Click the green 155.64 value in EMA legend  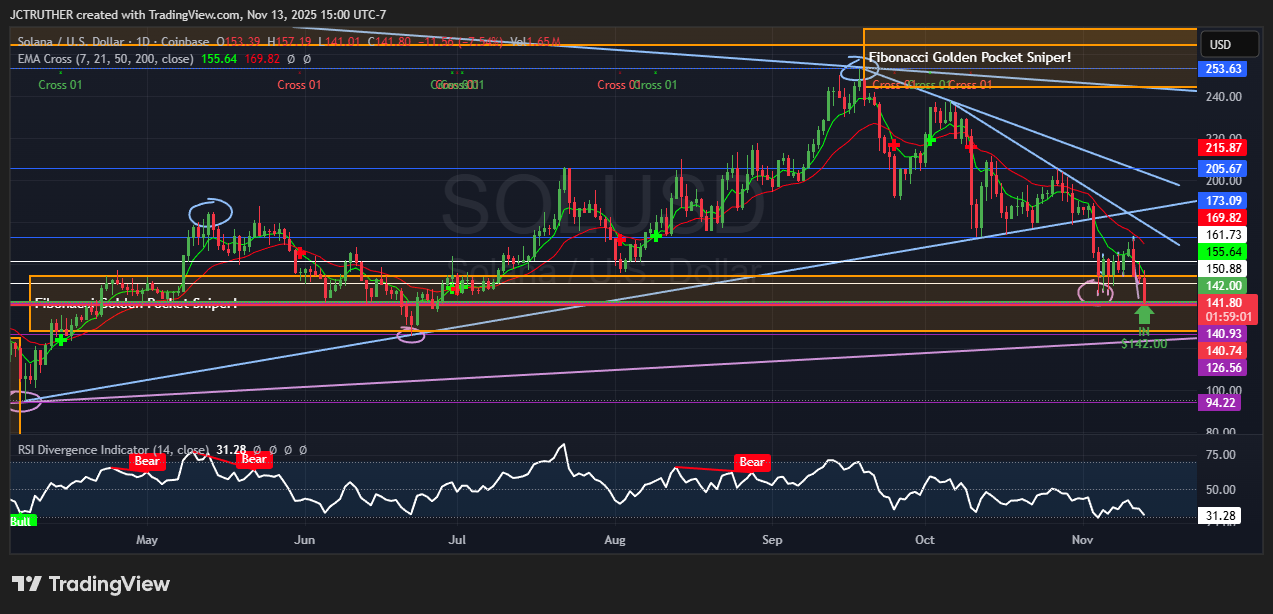tap(217, 59)
